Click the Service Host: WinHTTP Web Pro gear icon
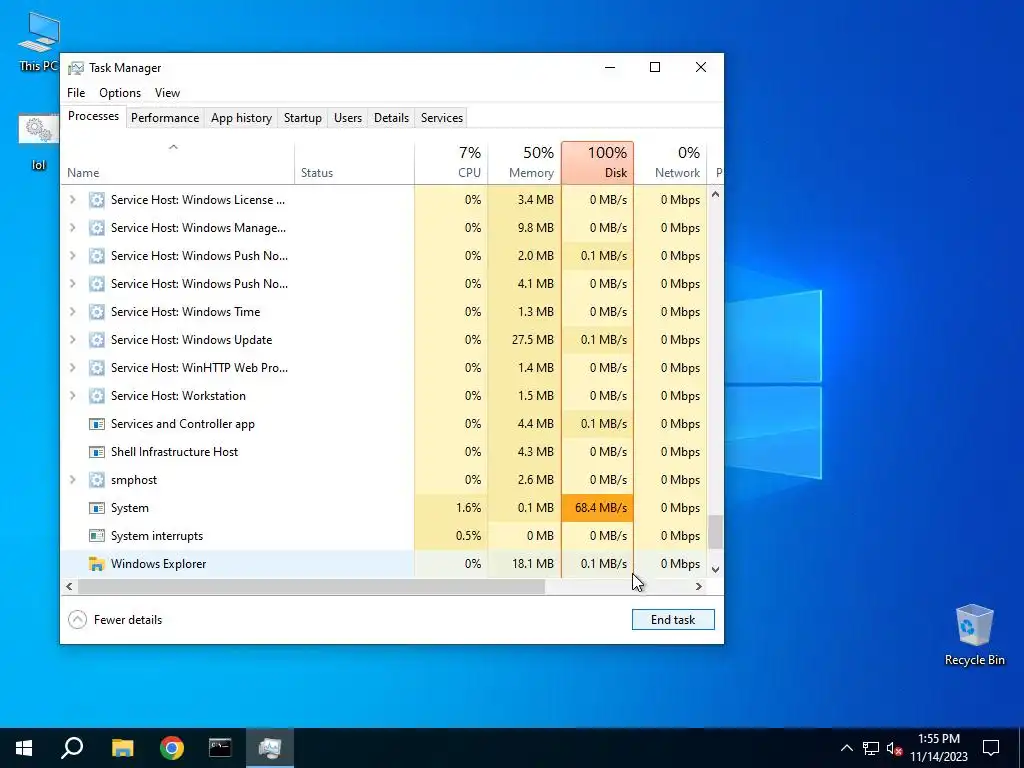Screen dimensions: 1024x768 click(97, 368)
